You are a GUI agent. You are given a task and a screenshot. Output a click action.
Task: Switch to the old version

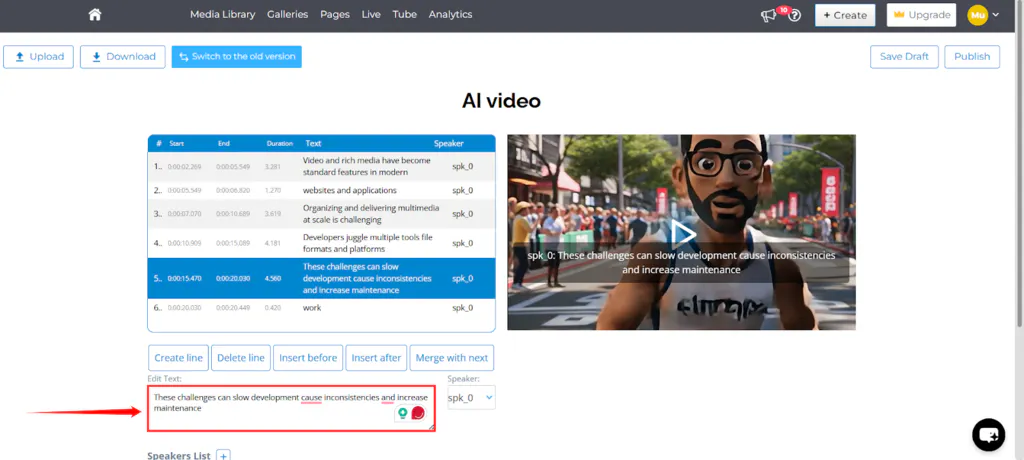[x=236, y=57]
